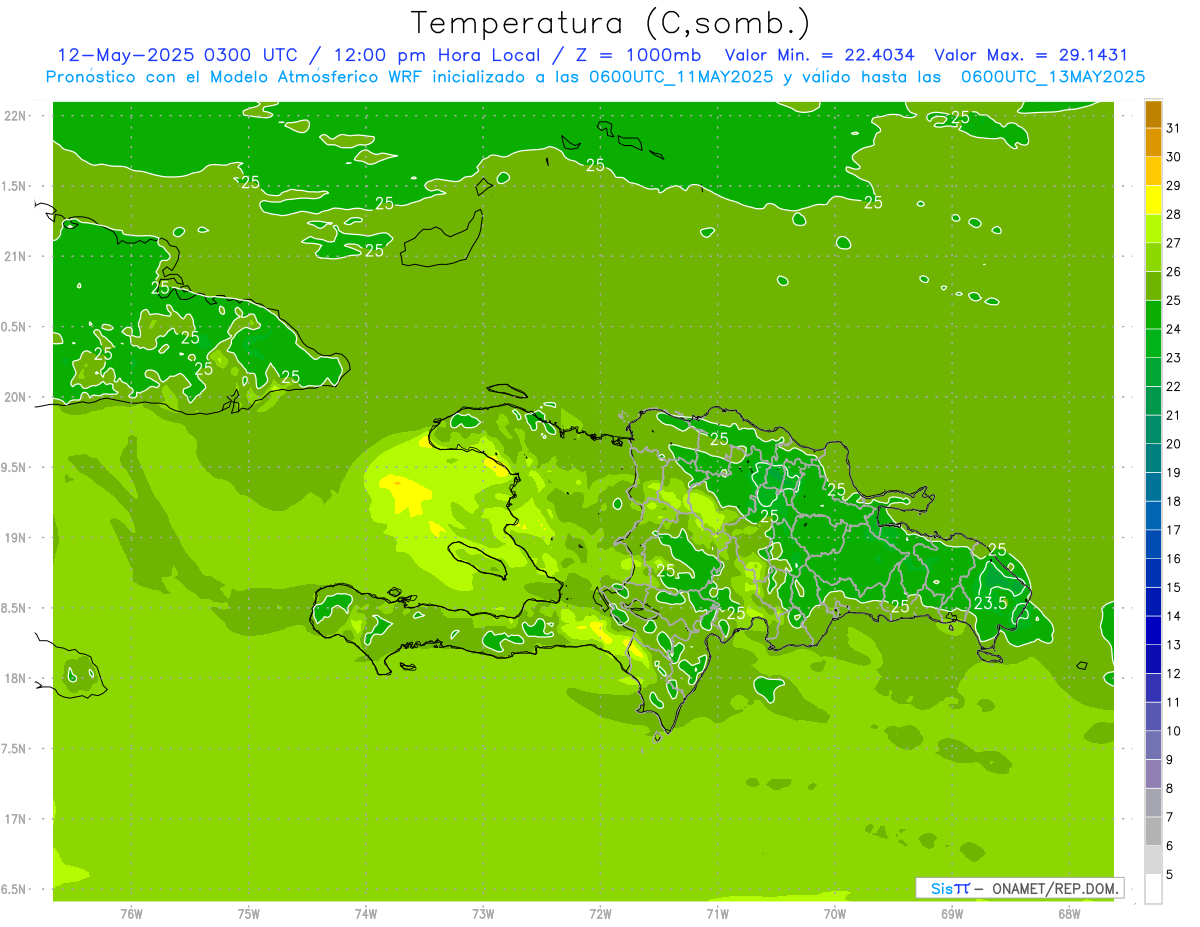1200x927 pixels.
Task: Click the color scale label '26'
Action: 1174,272
